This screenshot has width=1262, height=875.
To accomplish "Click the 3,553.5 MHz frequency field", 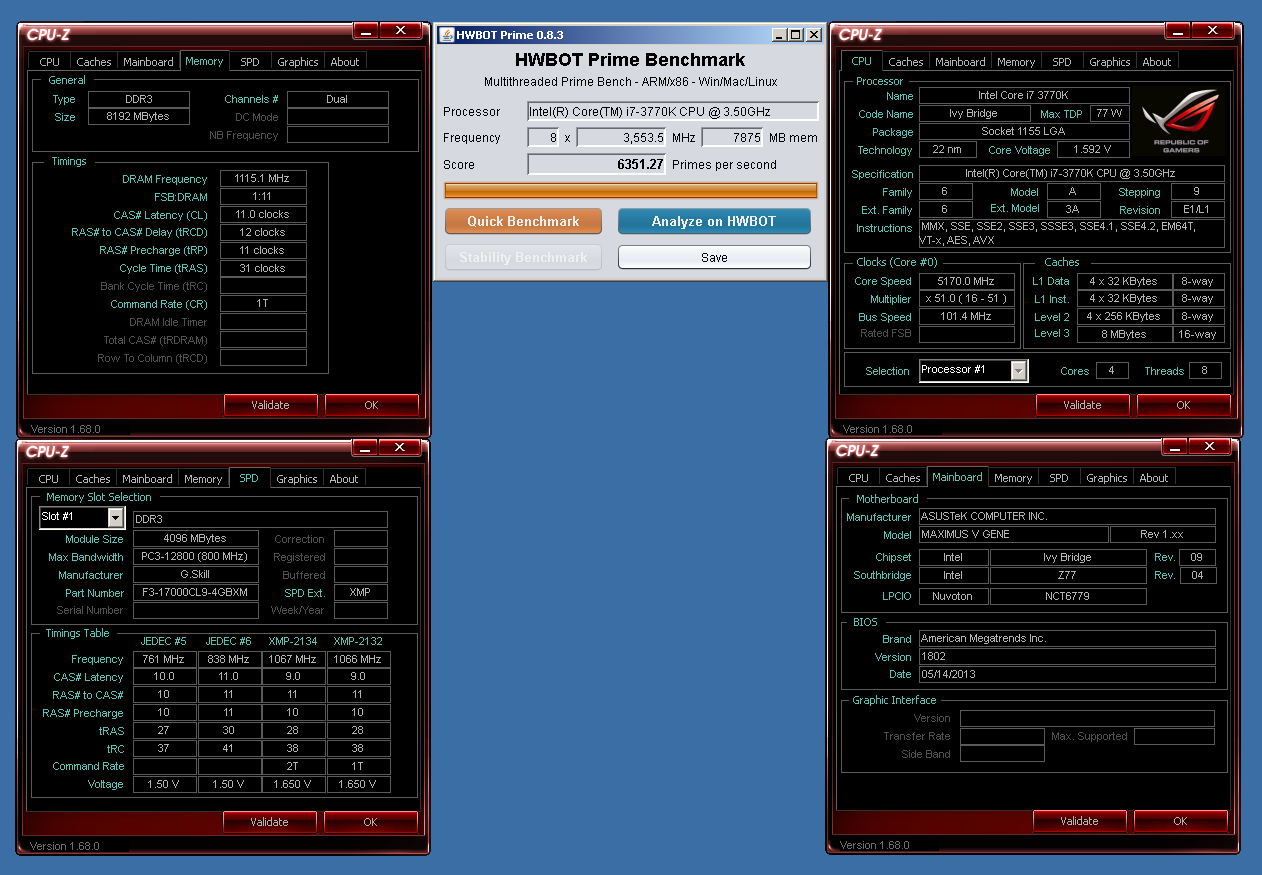I will pos(622,138).
